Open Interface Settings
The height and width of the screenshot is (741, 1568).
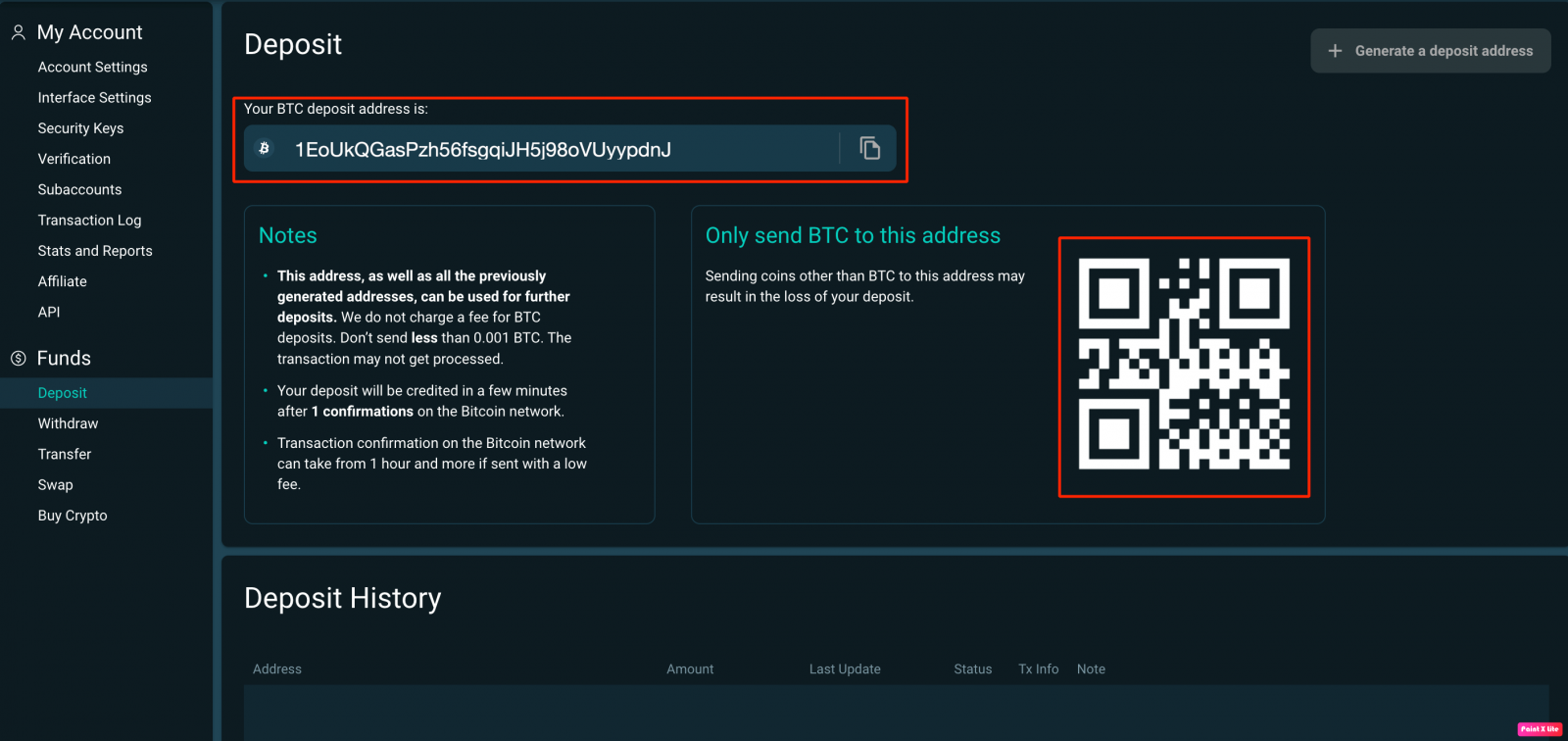click(x=94, y=97)
